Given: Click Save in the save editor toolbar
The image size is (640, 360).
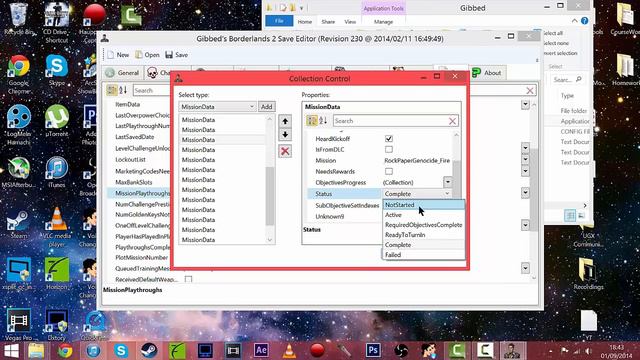Looking at the screenshot, I should point(177,55).
